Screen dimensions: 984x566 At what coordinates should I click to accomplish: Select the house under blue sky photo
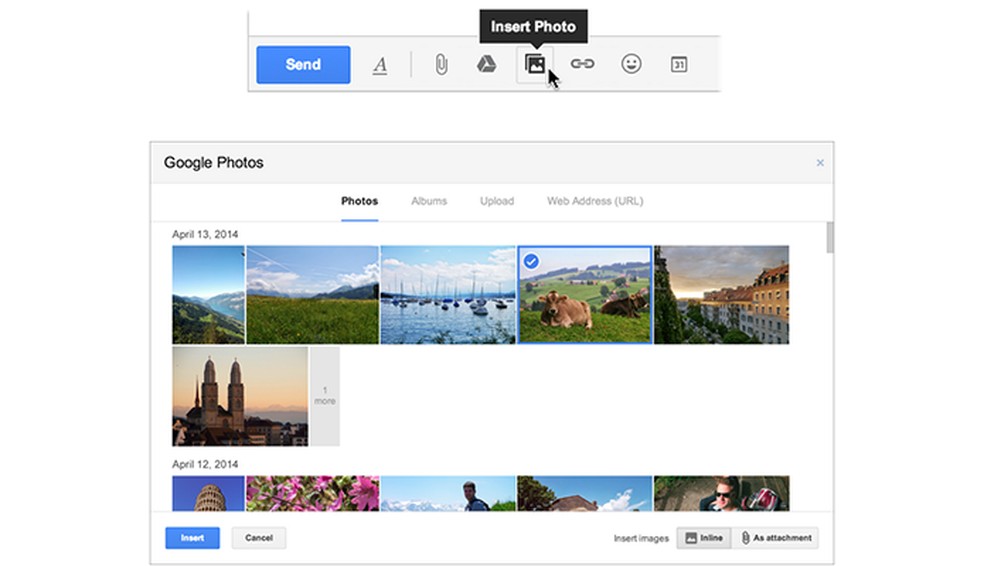[584, 493]
